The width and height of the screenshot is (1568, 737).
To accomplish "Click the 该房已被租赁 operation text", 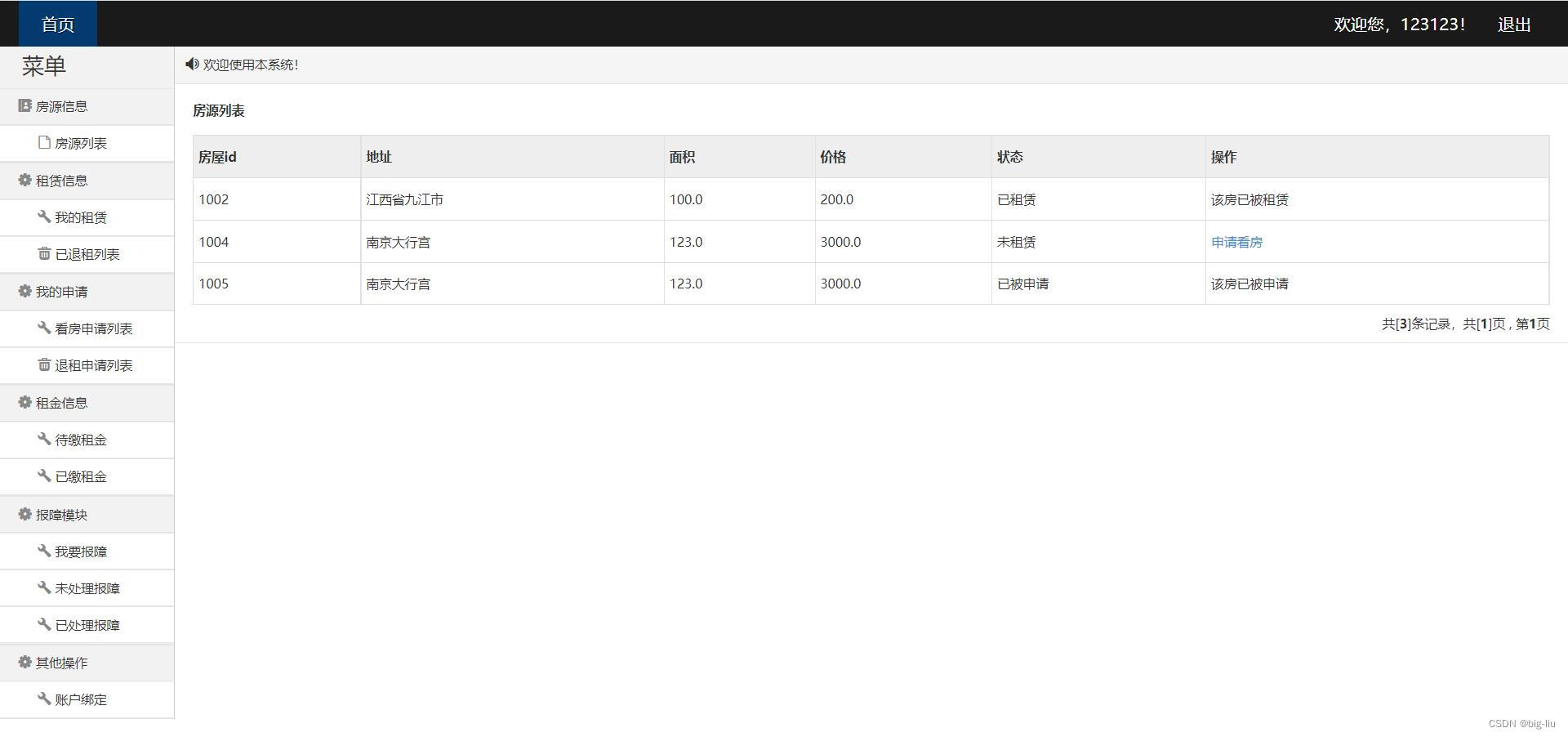I will pos(1249,199).
